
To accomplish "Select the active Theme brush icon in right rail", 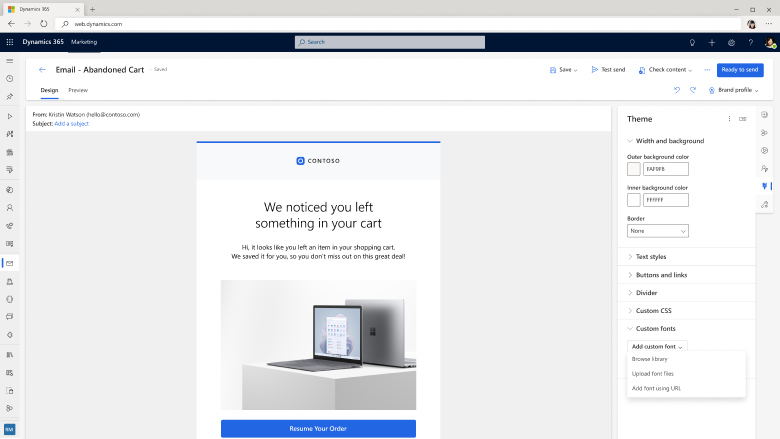I will tap(765, 186).
